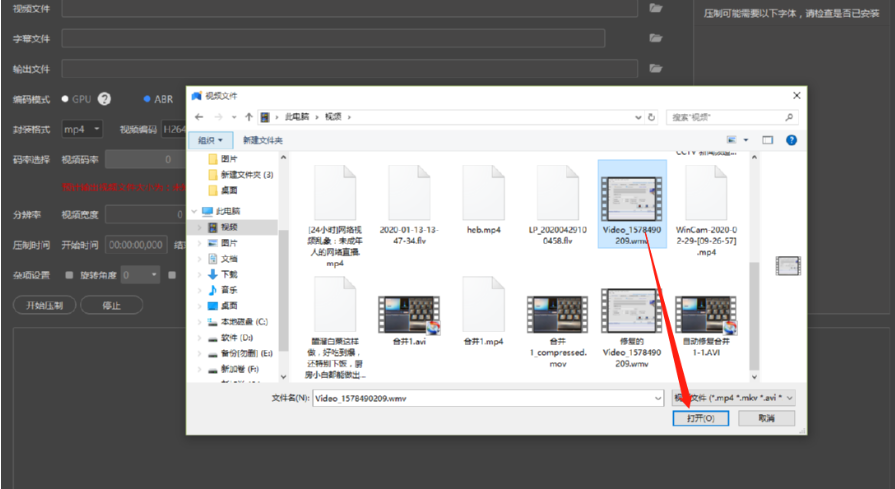The image size is (895, 489).
Task: Open the folder browser for 视频文件 field
Action: pyautogui.click(x=656, y=8)
